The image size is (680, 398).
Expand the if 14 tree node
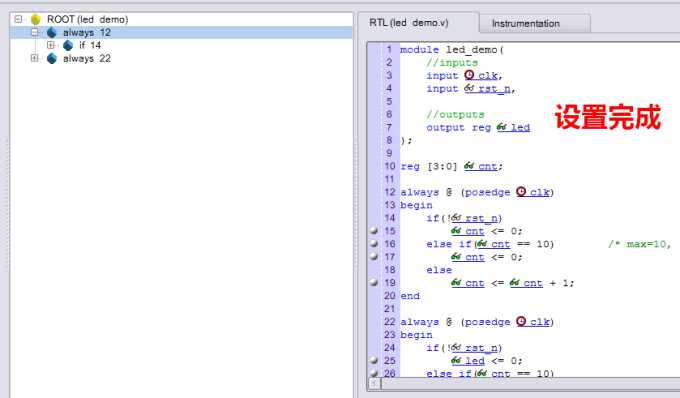pyautogui.click(x=50, y=45)
